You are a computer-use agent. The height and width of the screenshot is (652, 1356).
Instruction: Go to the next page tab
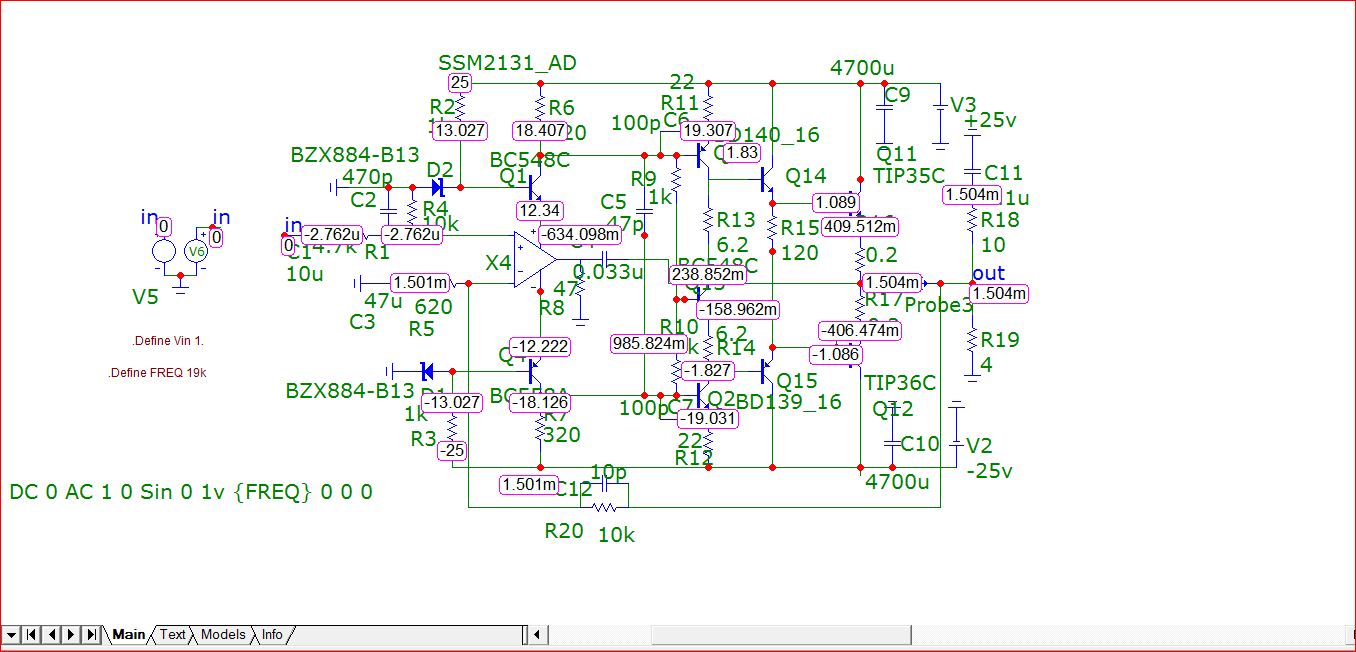[70, 634]
